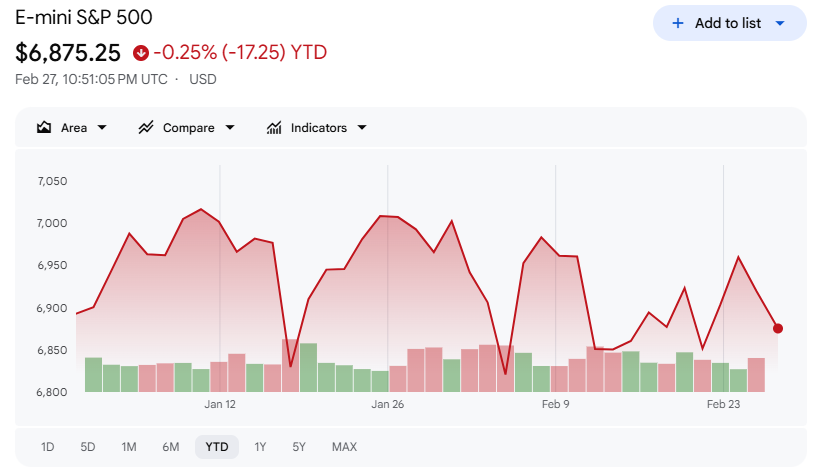Viewport: 819px width, 473px height.
Task: Switch to the 5Y time range
Action: click(299, 447)
